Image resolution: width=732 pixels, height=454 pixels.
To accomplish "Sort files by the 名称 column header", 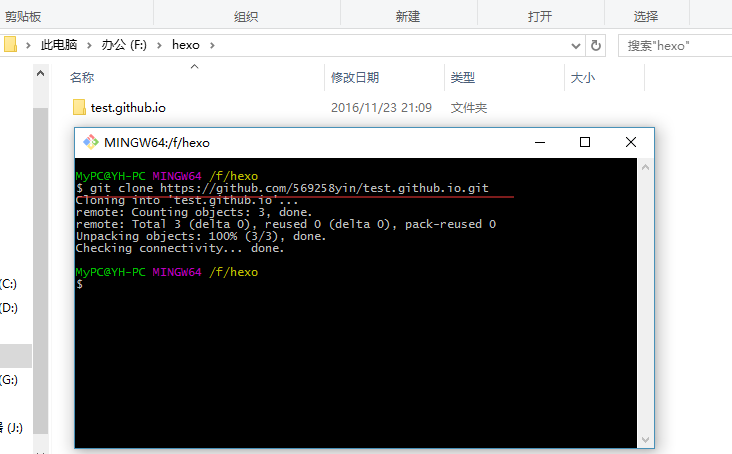I will click(x=82, y=78).
